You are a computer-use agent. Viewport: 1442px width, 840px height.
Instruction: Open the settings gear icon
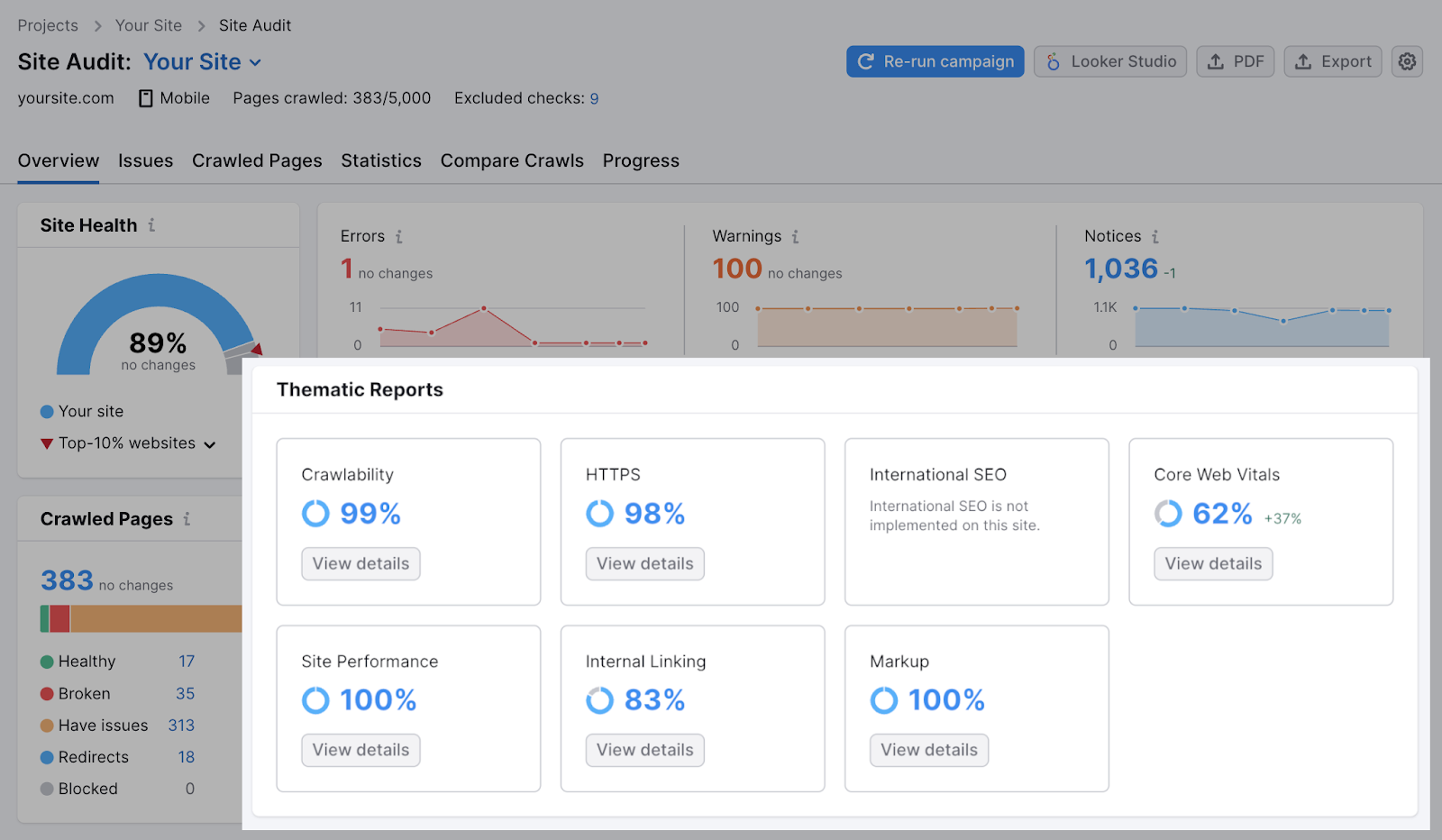pyautogui.click(x=1407, y=61)
